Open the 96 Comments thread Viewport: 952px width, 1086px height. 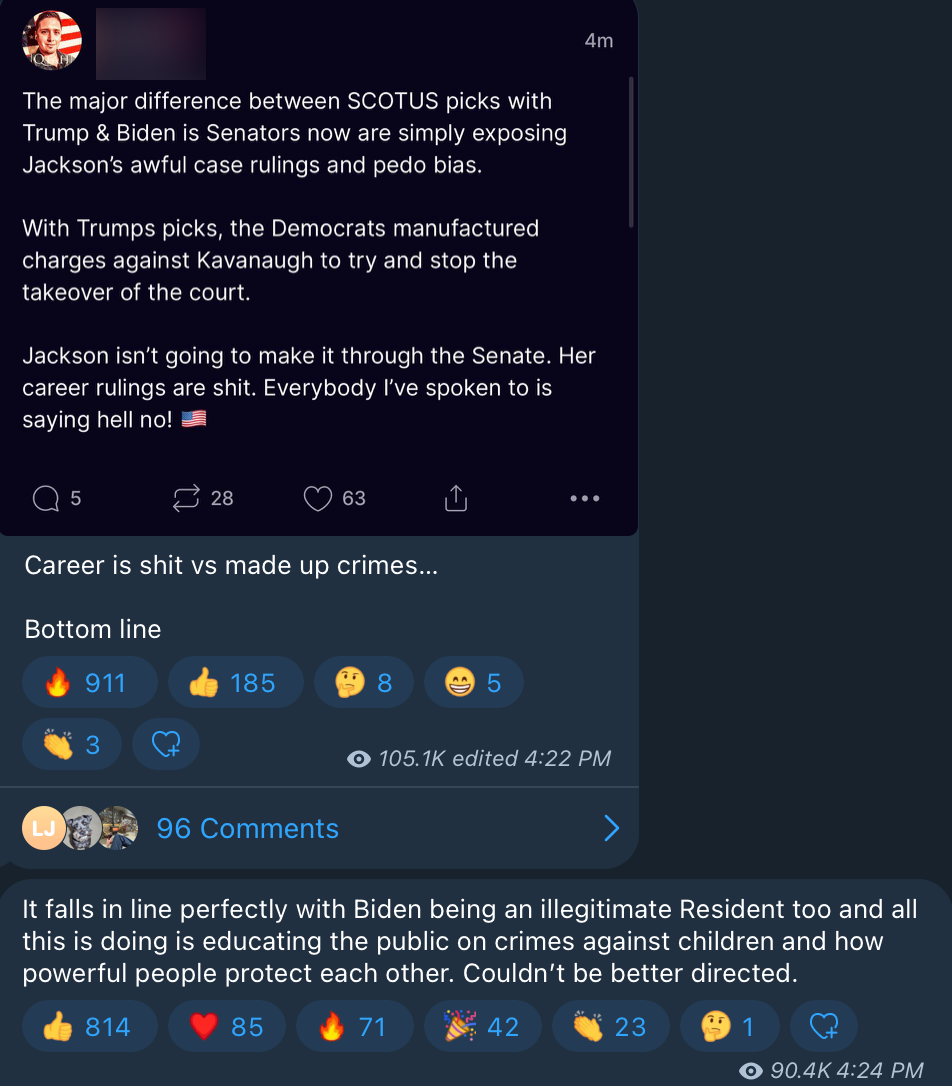click(247, 828)
